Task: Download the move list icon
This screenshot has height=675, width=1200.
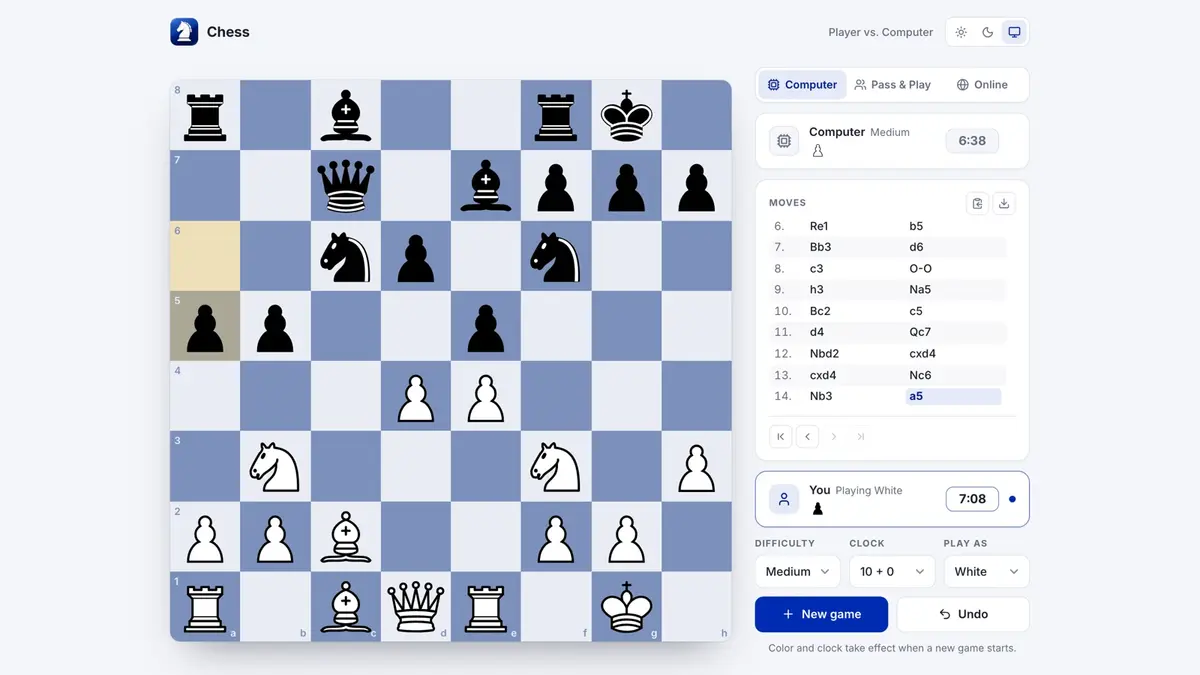Action: [1004, 203]
